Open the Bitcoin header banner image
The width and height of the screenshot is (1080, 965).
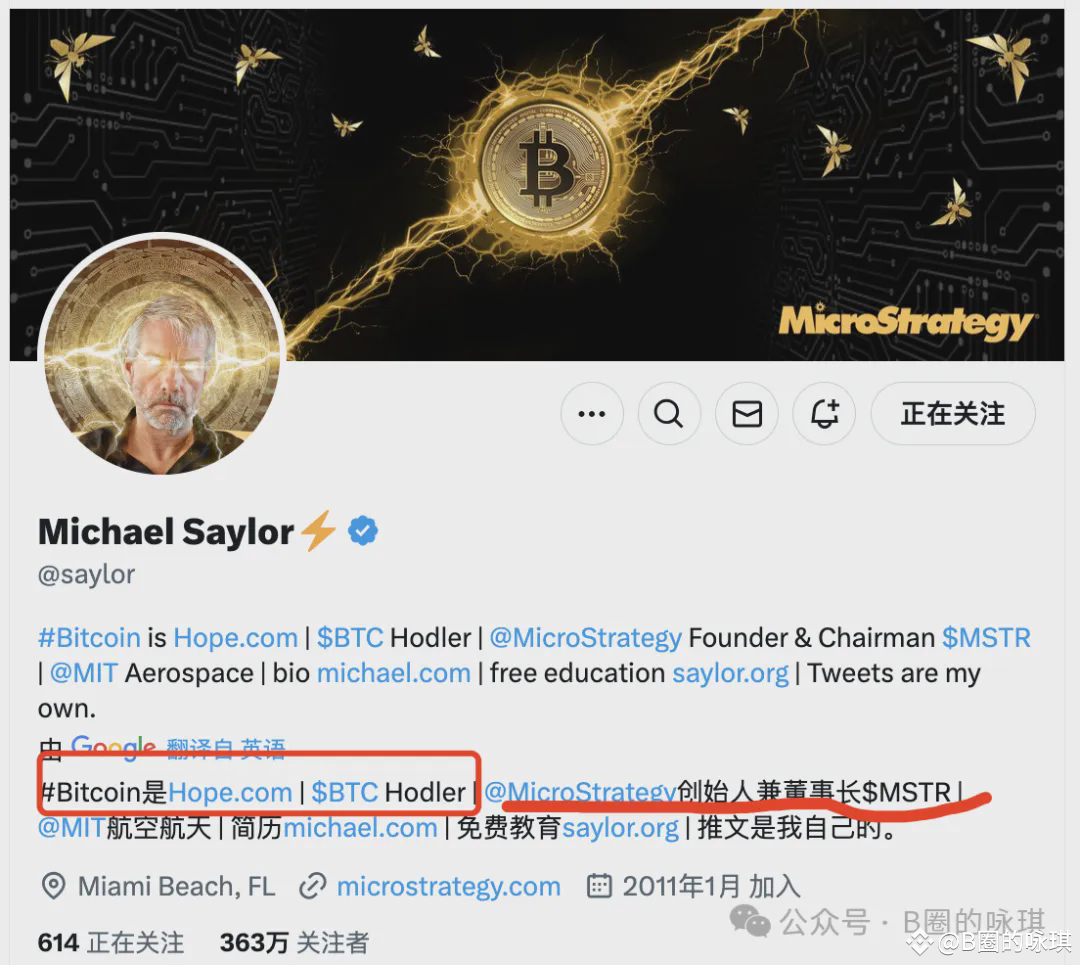pos(537,185)
